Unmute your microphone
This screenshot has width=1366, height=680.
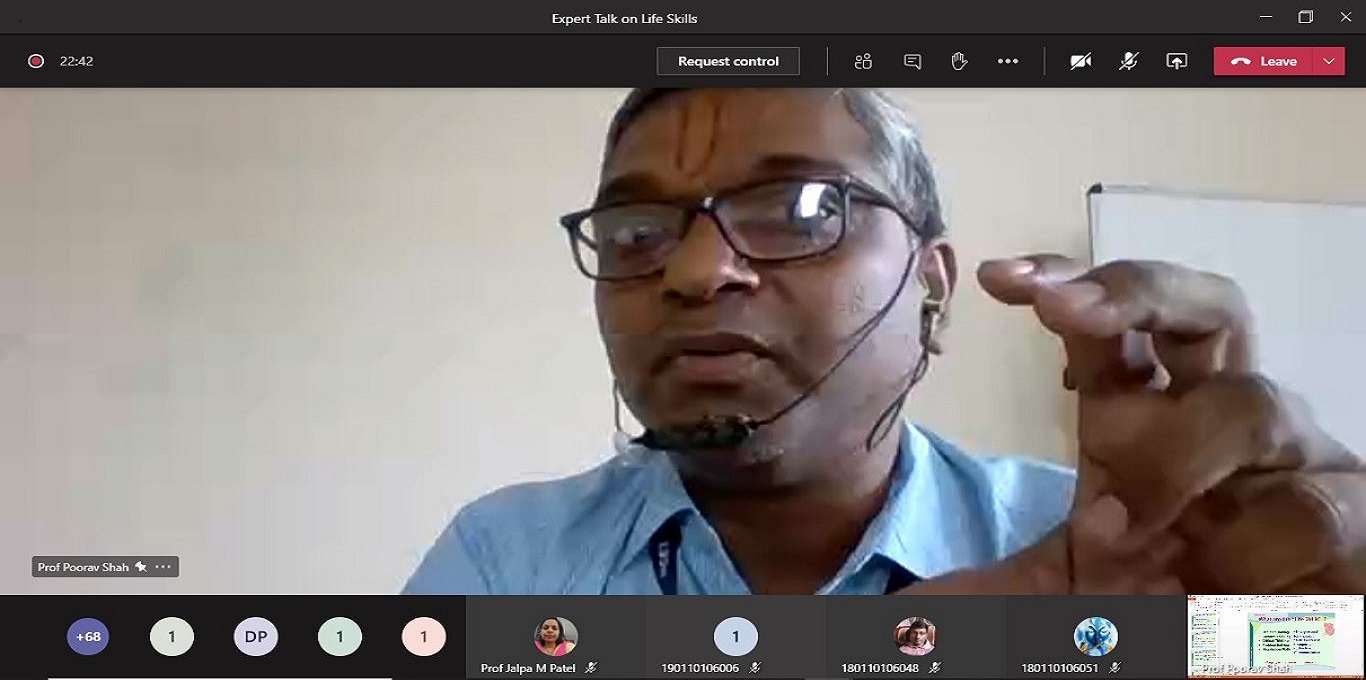1128,61
